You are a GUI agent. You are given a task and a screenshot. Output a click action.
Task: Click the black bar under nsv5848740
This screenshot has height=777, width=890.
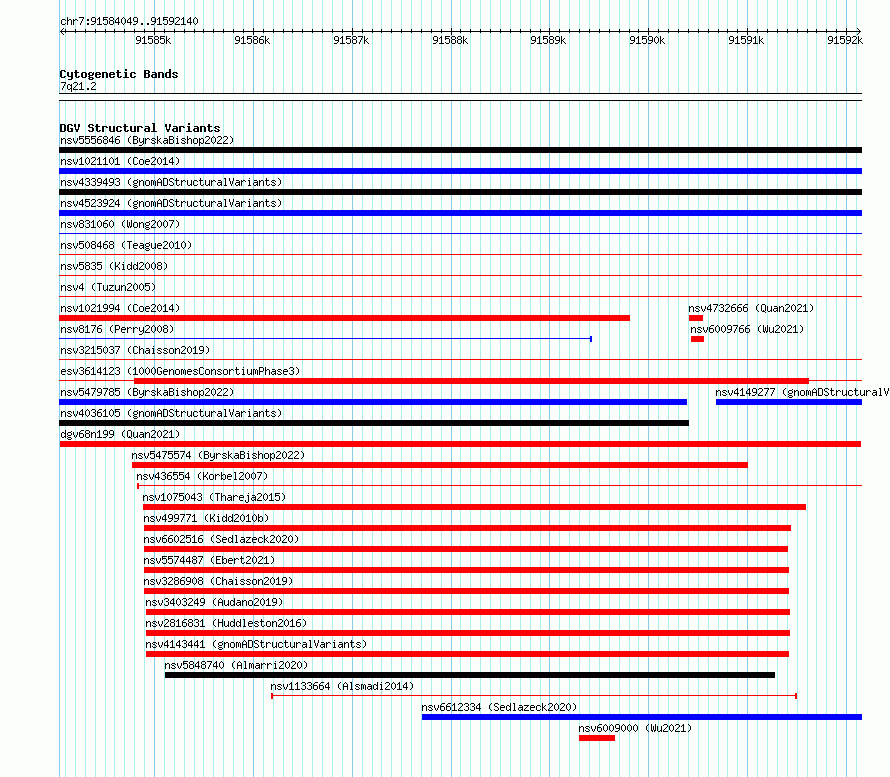coord(470,675)
